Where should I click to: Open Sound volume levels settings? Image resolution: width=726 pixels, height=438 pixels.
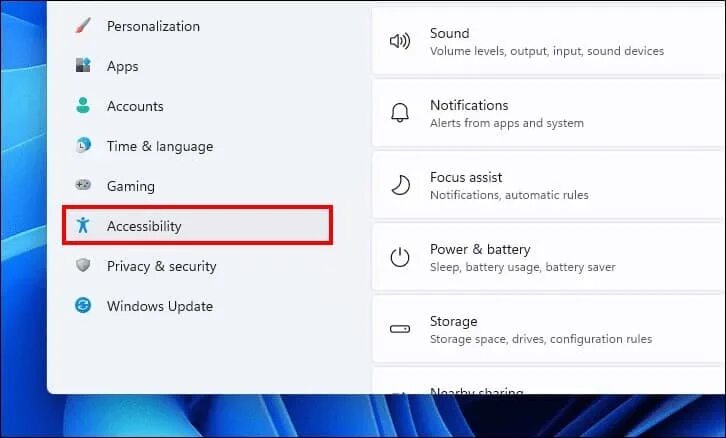pos(549,41)
